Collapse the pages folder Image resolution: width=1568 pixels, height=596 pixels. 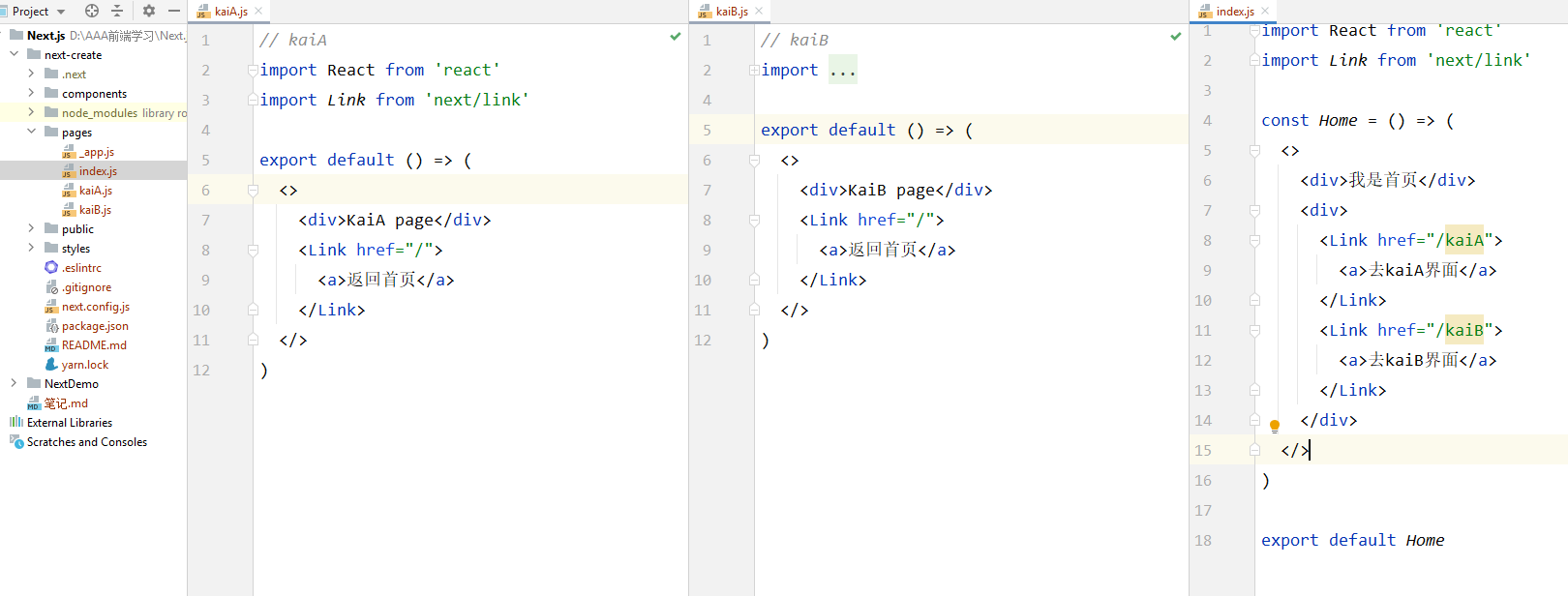tap(31, 132)
